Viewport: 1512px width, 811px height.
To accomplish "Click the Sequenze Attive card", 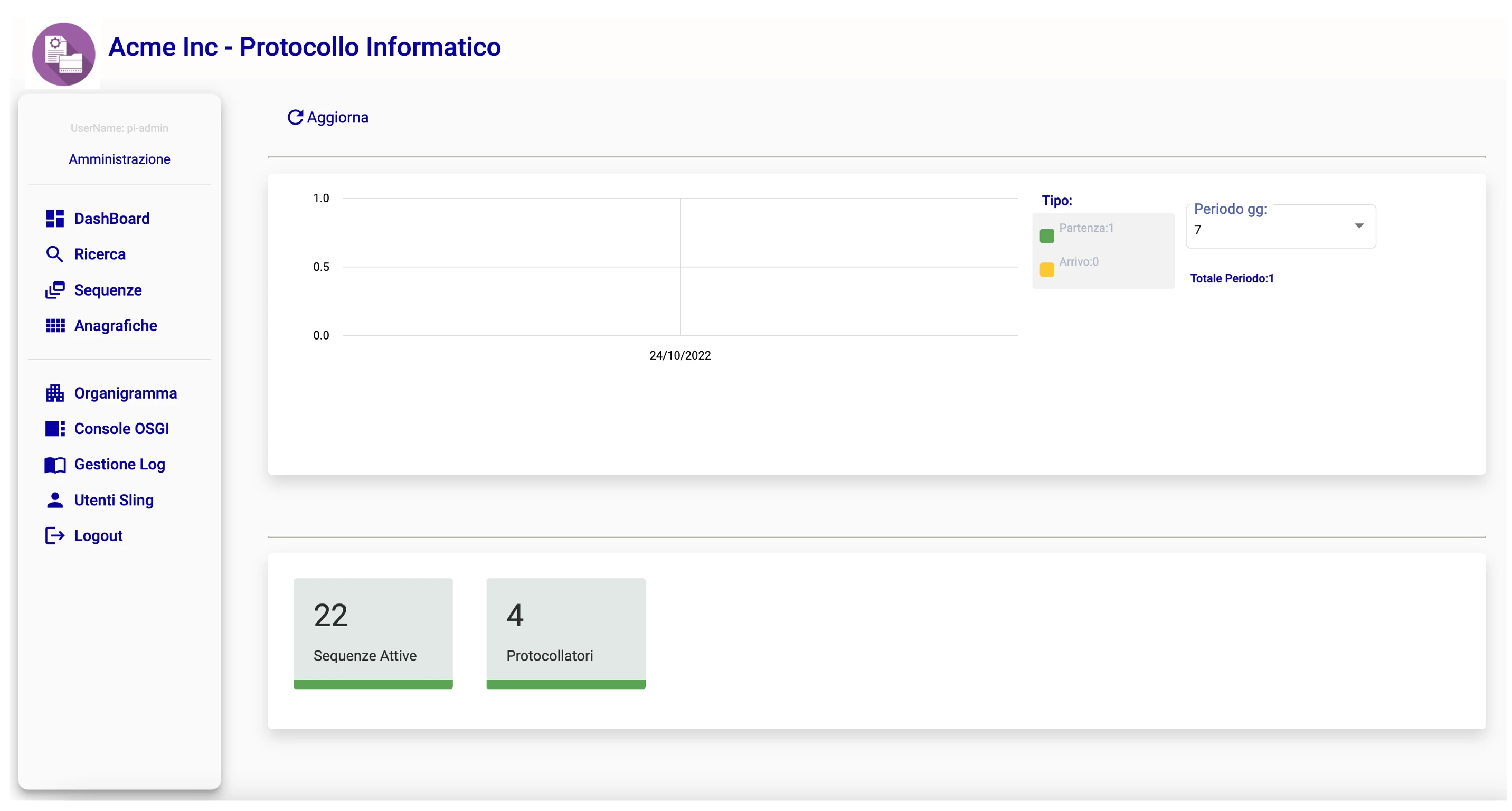I will click(x=373, y=633).
